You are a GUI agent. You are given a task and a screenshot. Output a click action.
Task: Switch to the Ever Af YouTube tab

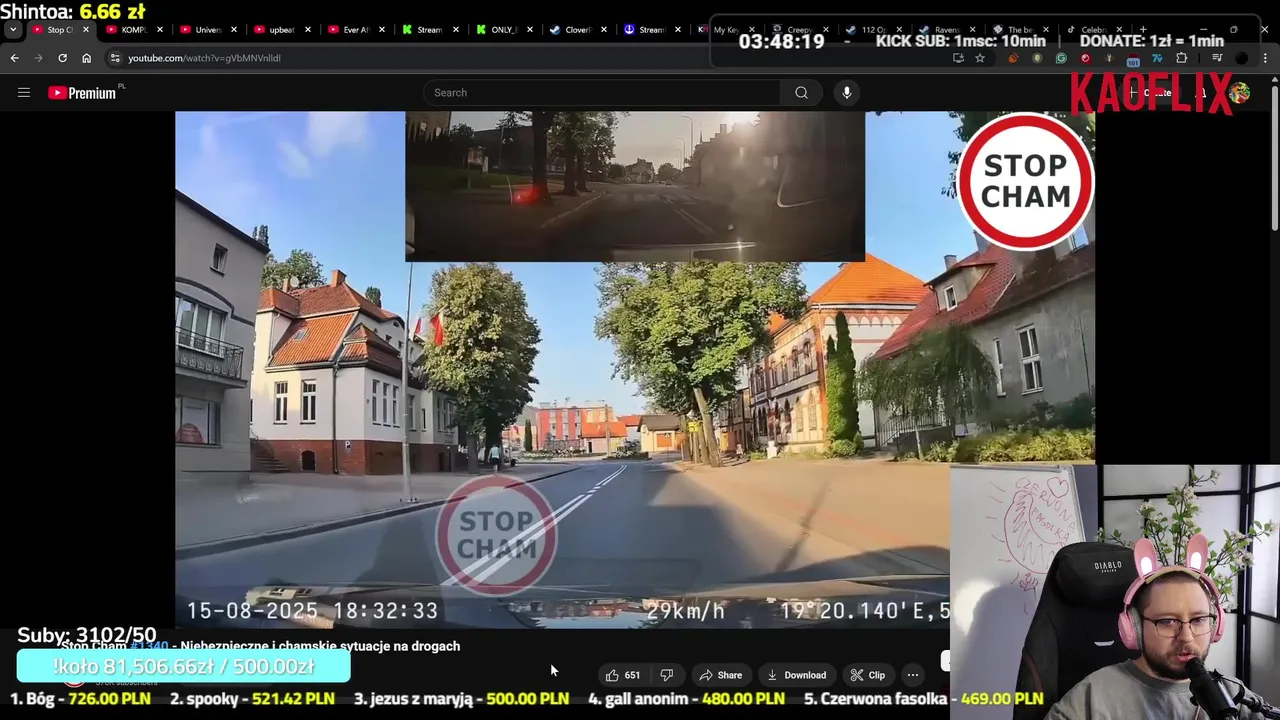(356, 30)
